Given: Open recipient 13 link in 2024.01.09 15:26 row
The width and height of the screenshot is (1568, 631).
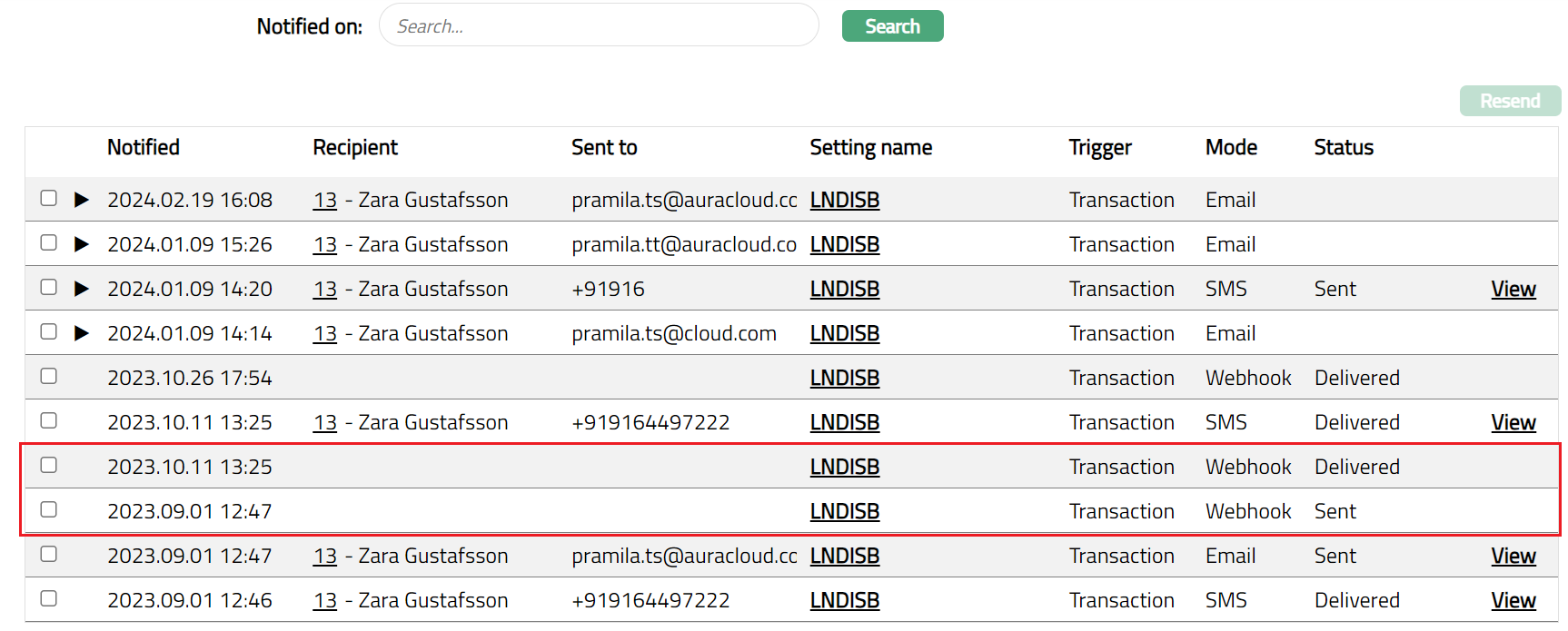Looking at the screenshot, I should coord(324,244).
